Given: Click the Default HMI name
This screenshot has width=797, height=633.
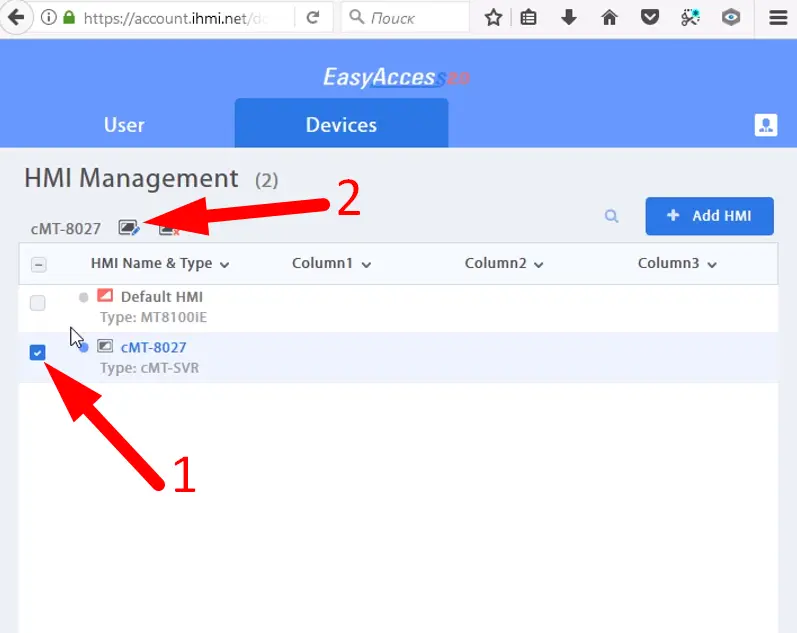Looking at the screenshot, I should 162,297.
